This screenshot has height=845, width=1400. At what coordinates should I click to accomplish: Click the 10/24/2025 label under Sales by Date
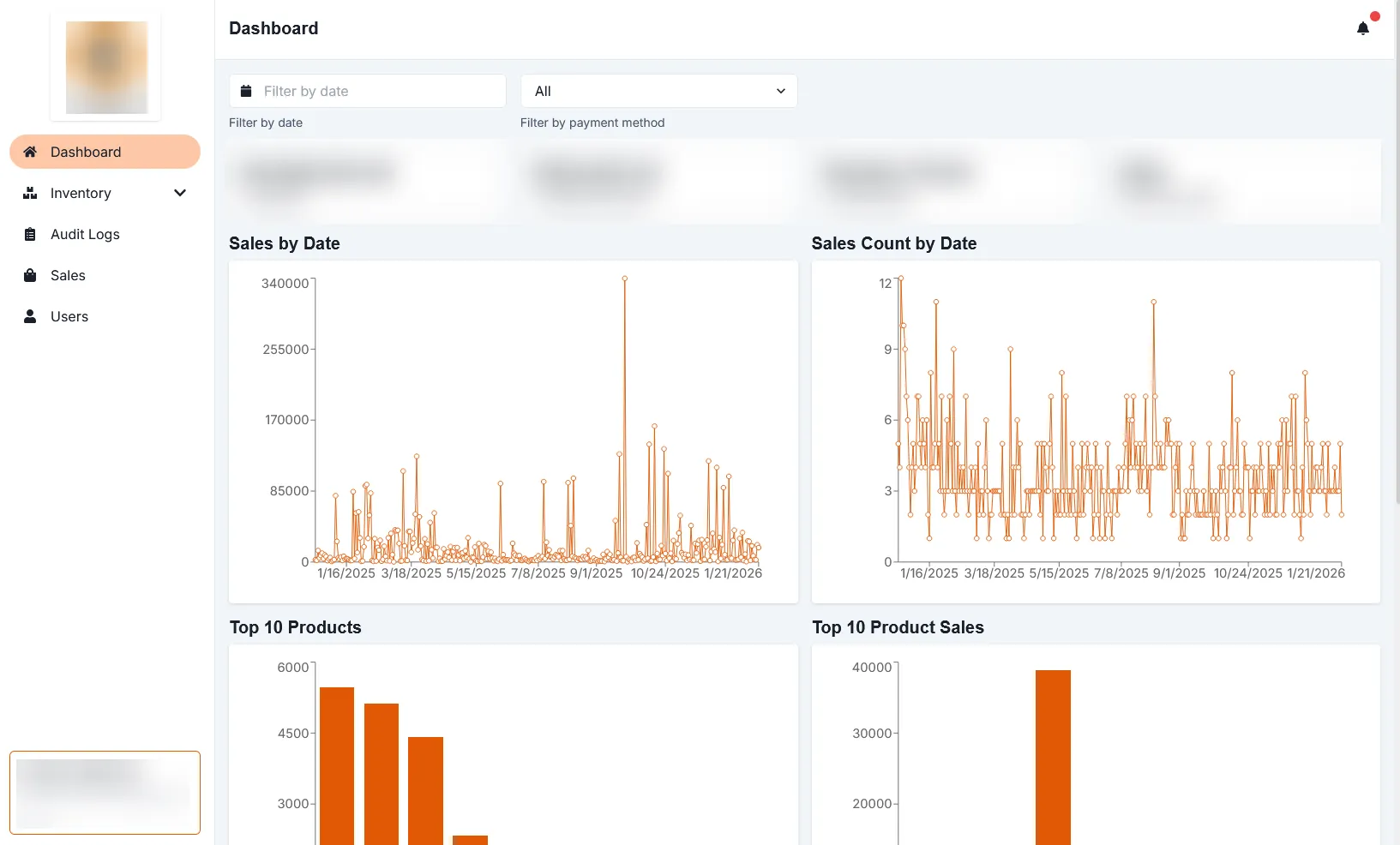(x=665, y=573)
